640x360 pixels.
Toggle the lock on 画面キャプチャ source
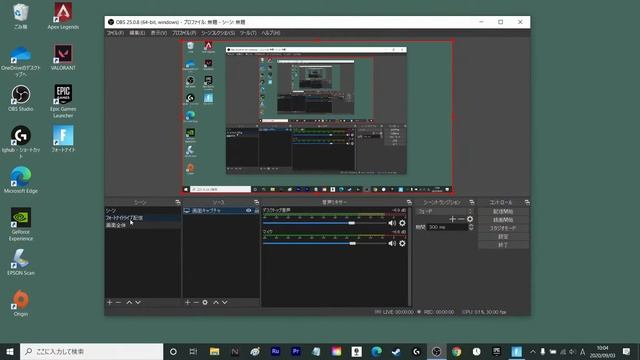256,211
